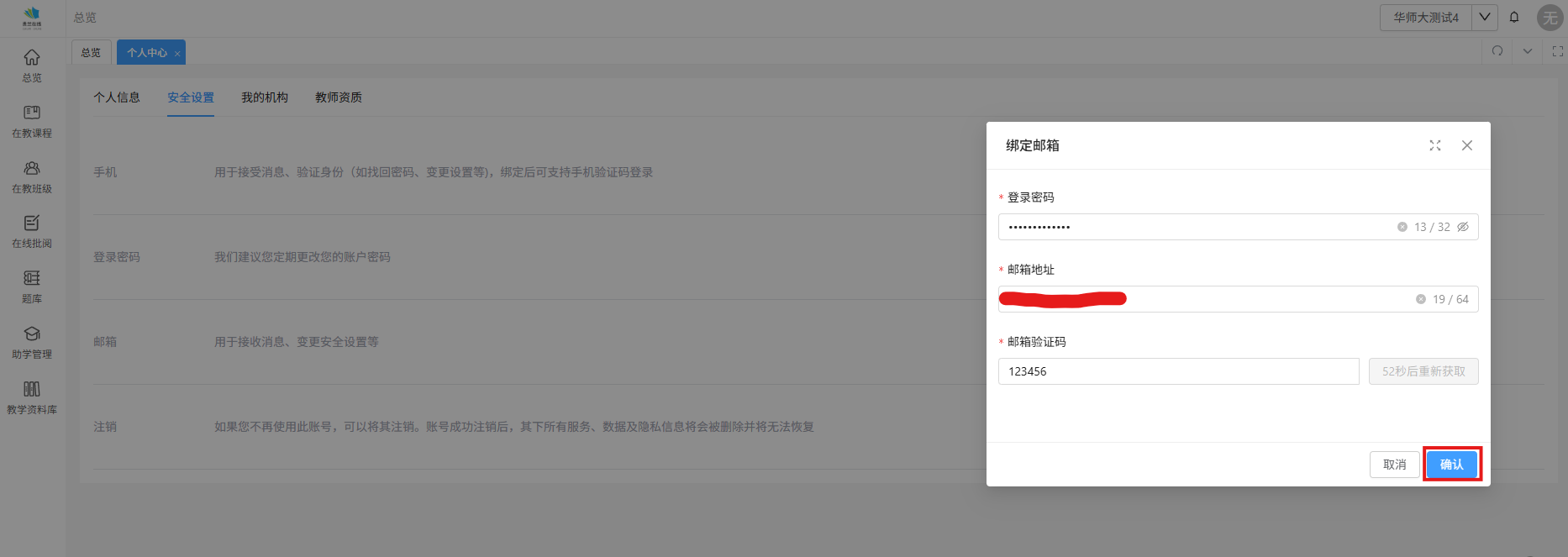Open the 题库 question bank icon
The width and height of the screenshot is (1568, 557).
click(32, 279)
